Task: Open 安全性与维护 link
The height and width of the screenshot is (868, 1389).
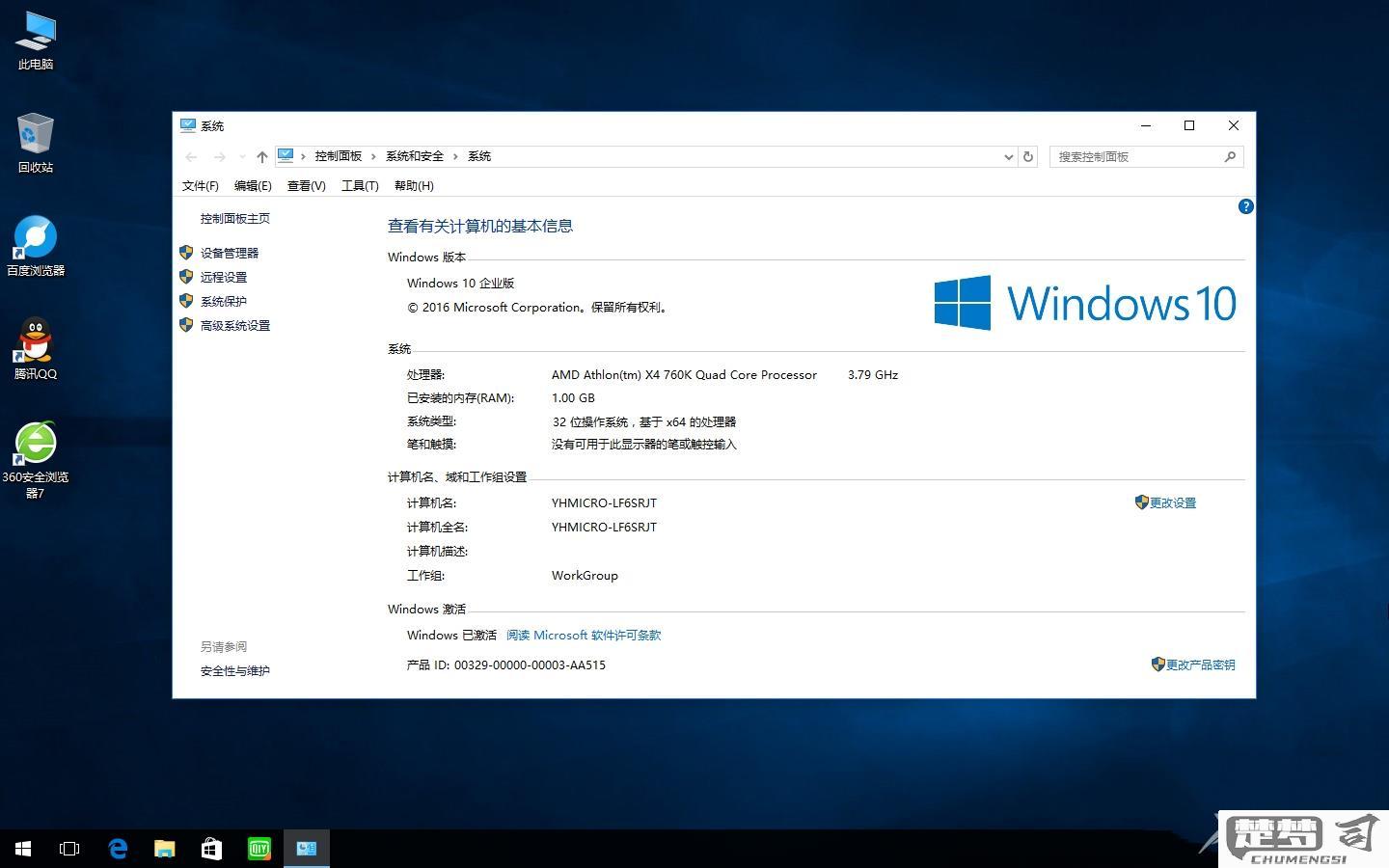Action: [235, 670]
